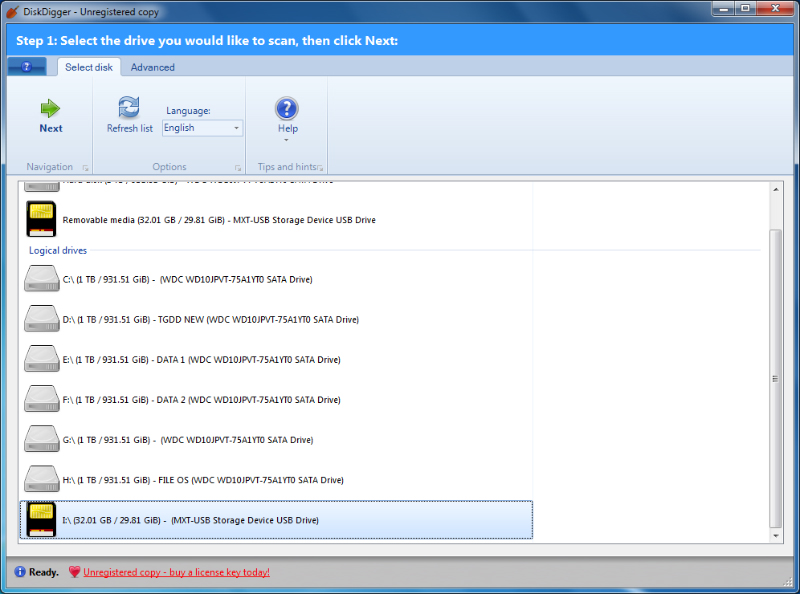Click the red heart icon in status bar
The image size is (800, 594).
pyautogui.click(x=74, y=572)
